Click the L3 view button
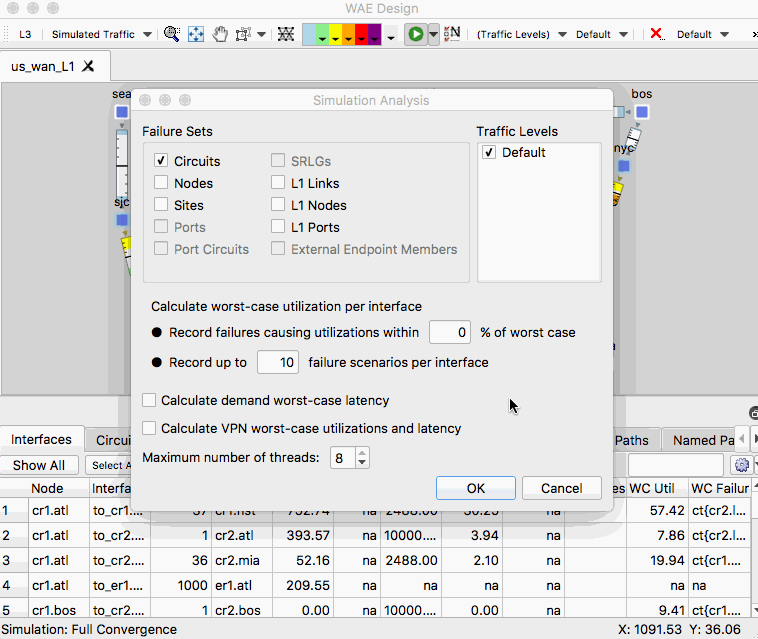 pos(25,34)
